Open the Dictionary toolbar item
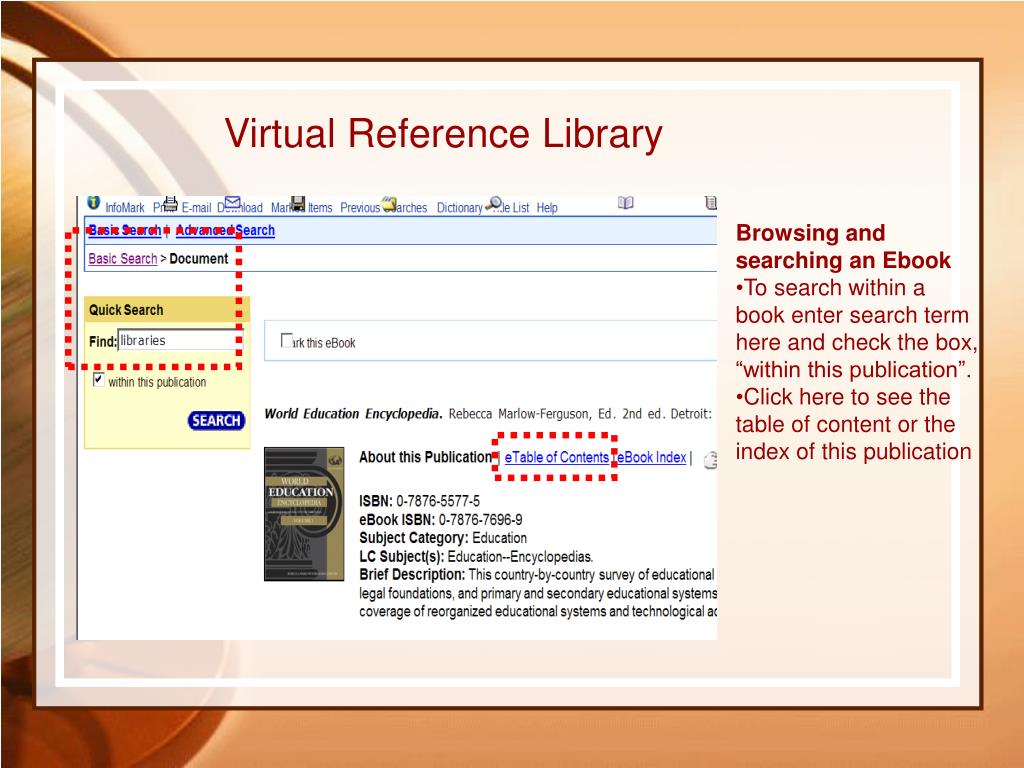Image resolution: width=1024 pixels, height=768 pixels. 460,208
